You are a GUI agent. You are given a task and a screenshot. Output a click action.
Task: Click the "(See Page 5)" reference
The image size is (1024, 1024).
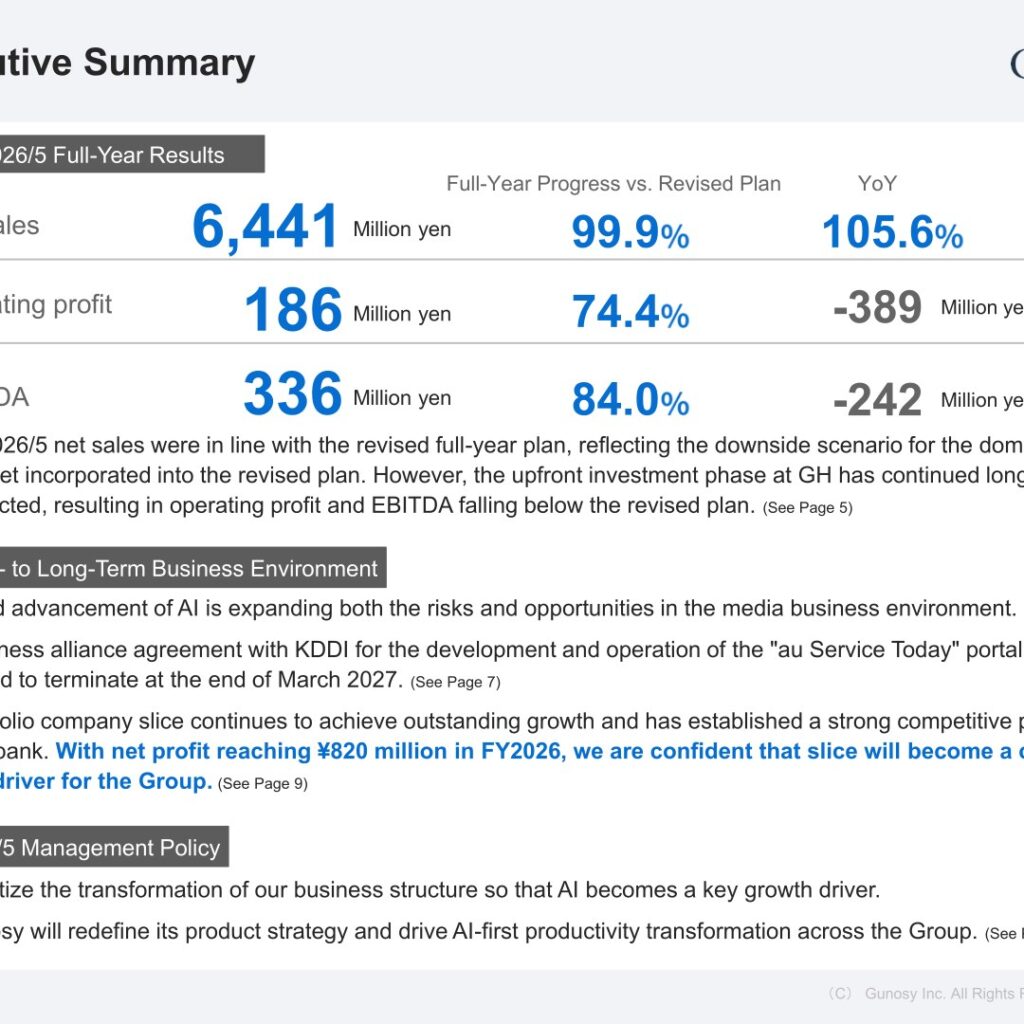coord(808,508)
